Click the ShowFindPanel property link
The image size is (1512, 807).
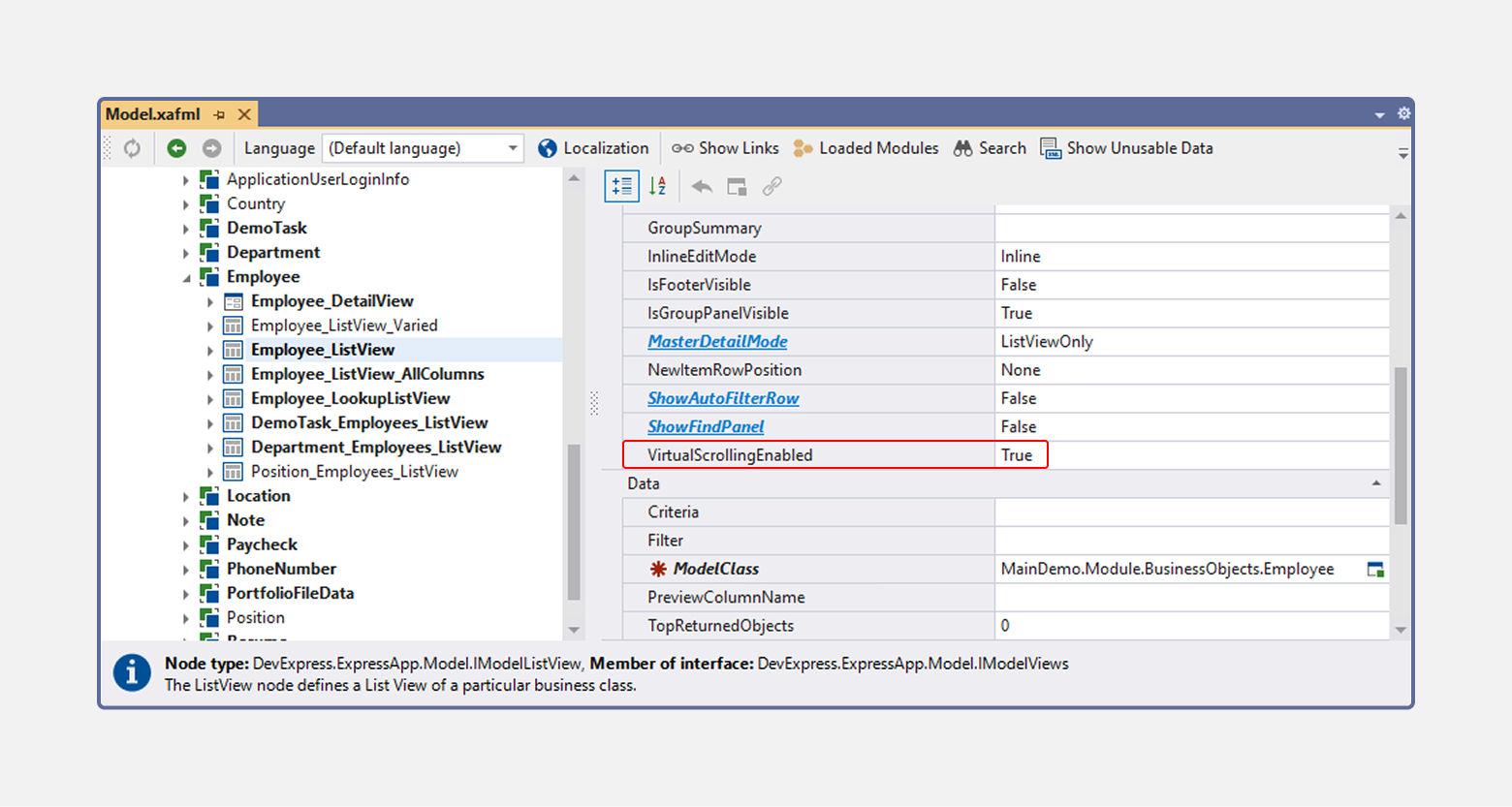705,426
